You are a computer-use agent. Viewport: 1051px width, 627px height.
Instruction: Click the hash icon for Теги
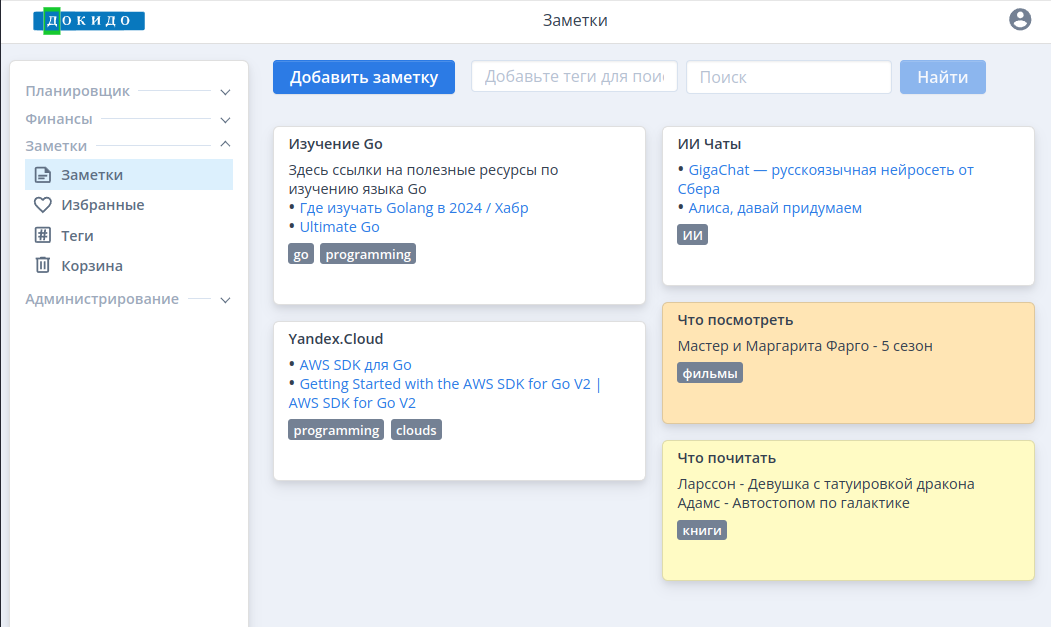[x=43, y=235]
